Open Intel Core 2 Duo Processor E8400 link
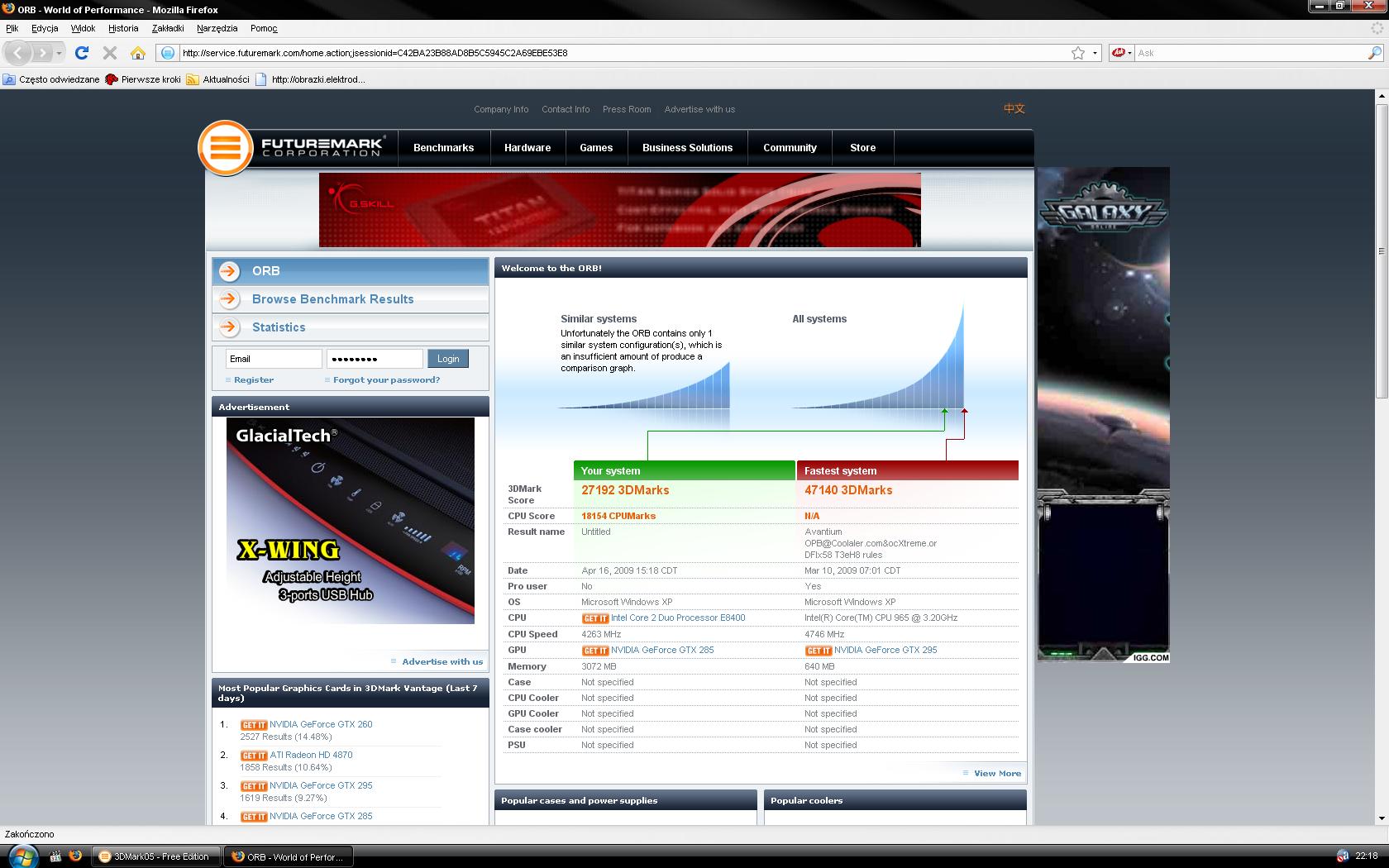The image size is (1389, 868). (x=678, y=618)
